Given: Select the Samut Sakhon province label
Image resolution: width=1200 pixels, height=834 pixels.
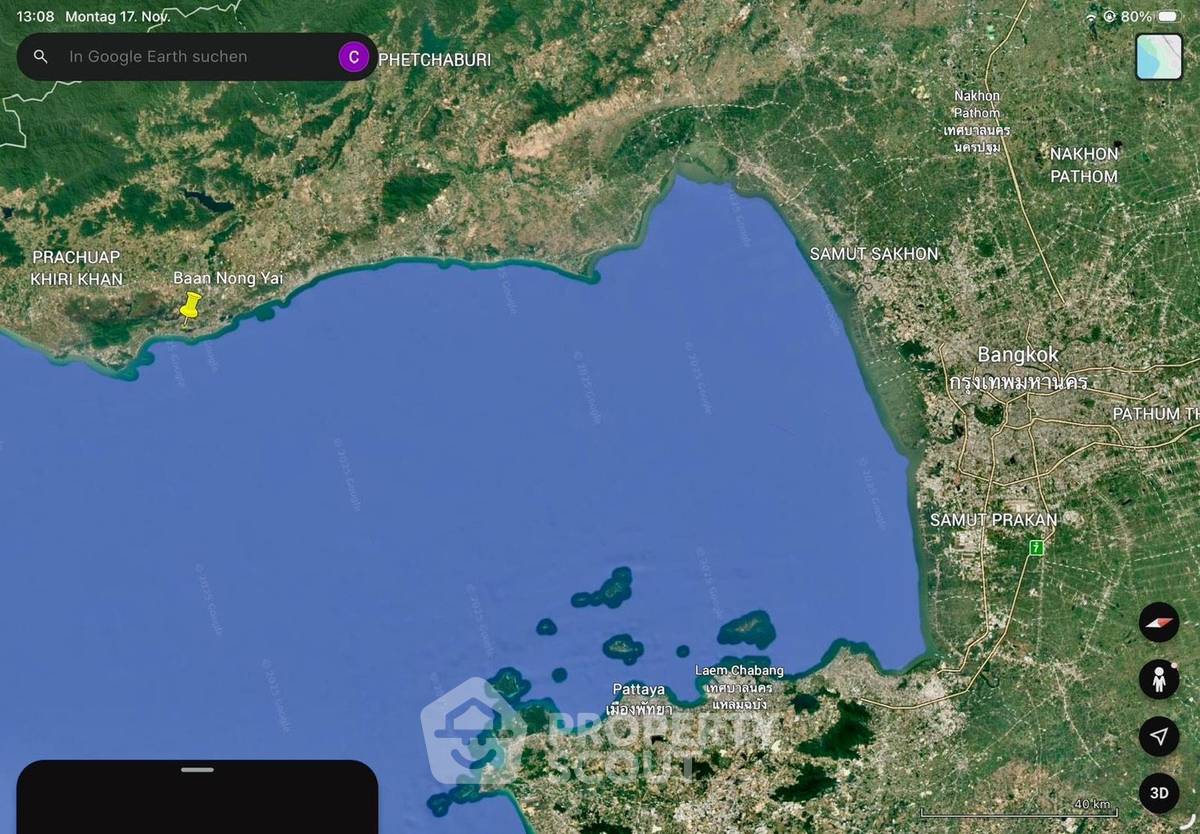Looking at the screenshot, I should click(x=874, y=254).
